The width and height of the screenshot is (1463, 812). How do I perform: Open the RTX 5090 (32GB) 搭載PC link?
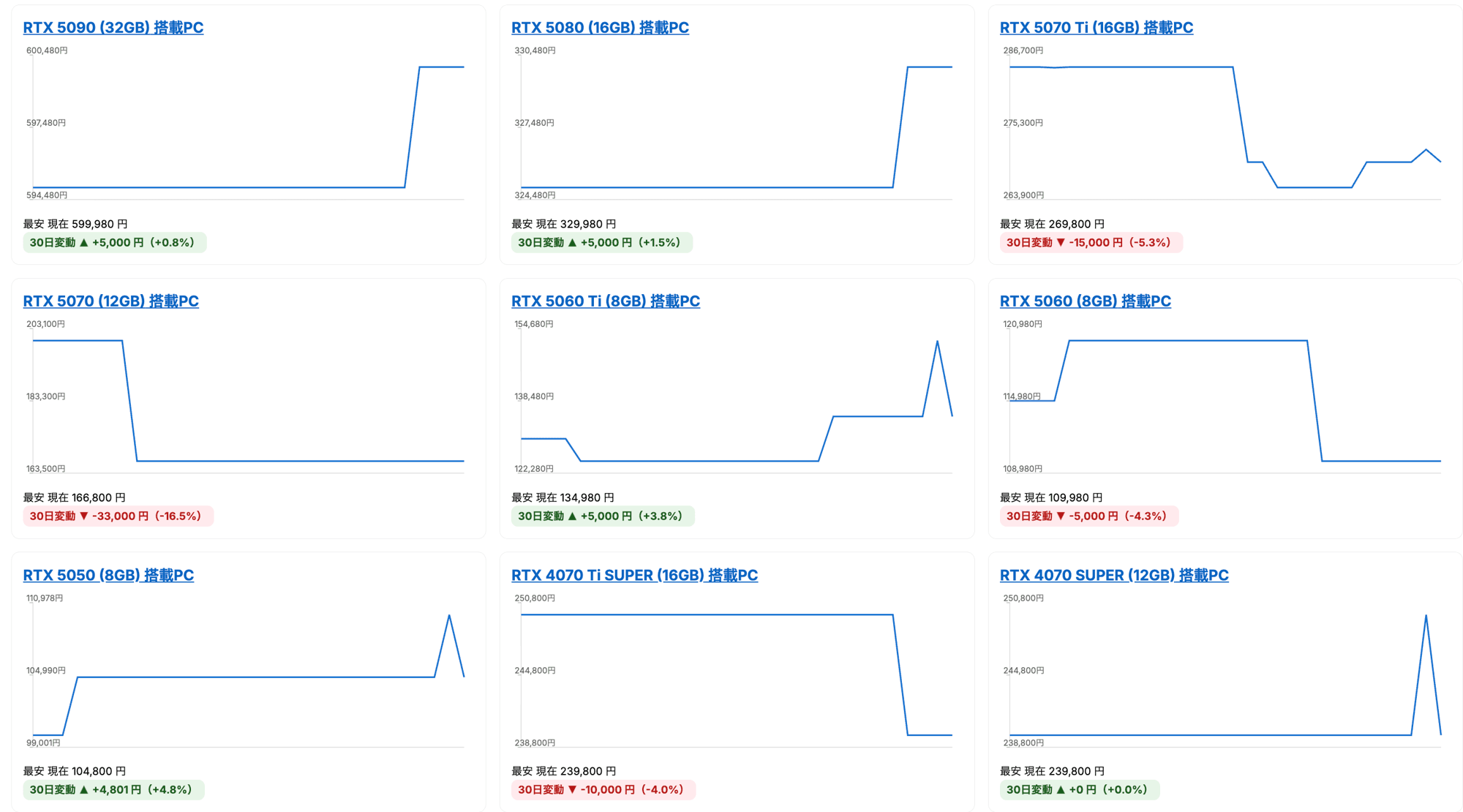113,28
